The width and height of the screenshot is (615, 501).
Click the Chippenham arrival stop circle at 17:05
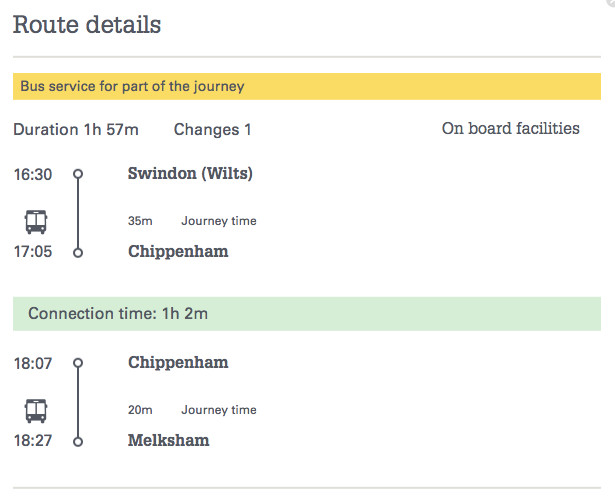(x=78, y=252)
